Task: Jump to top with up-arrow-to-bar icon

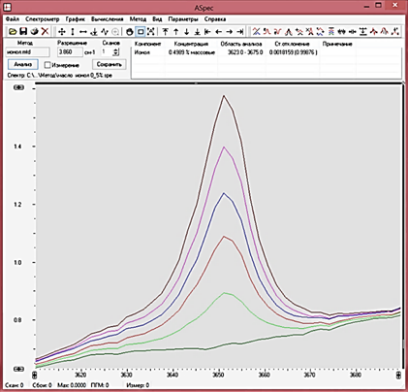Action: point(165,32)
